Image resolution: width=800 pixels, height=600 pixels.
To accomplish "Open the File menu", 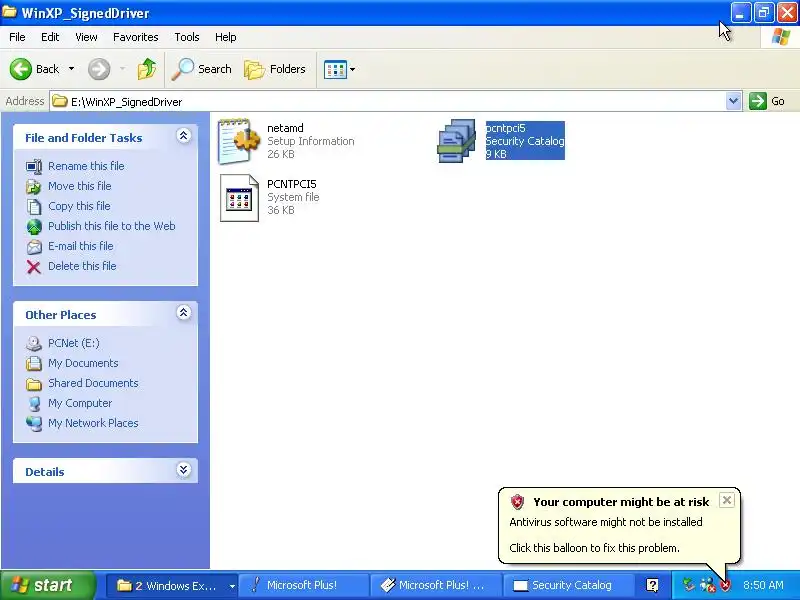I will coord(17,37).
